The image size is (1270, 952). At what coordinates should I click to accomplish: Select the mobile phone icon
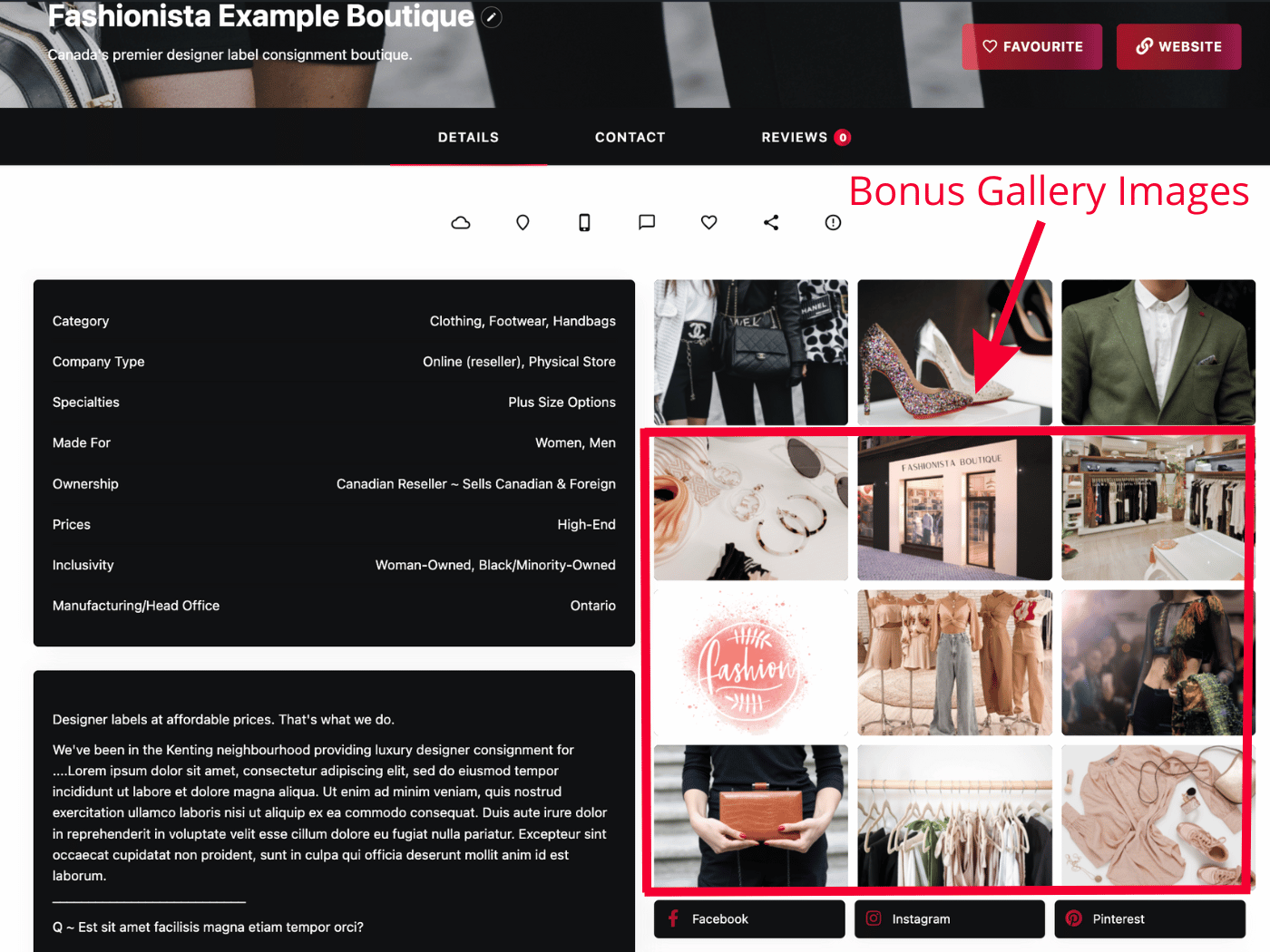584,222
